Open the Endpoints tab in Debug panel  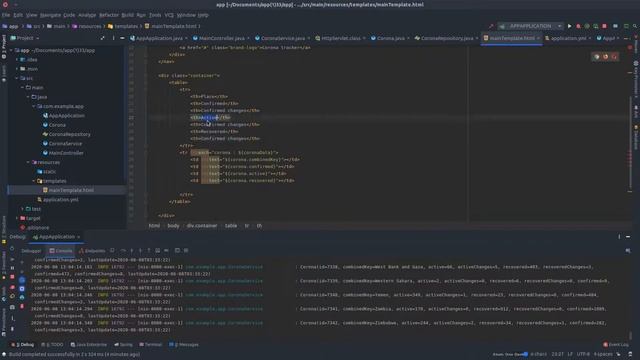point(92,251)
